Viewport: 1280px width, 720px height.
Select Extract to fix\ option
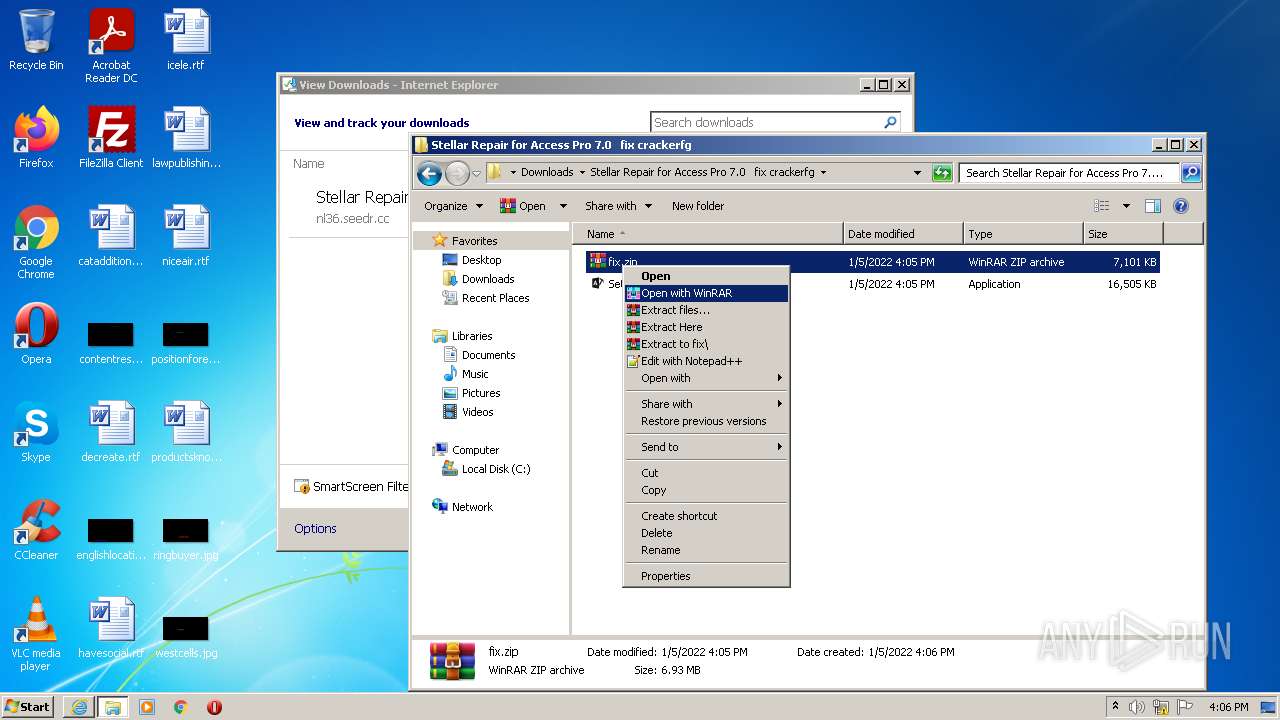pos(706,344)
